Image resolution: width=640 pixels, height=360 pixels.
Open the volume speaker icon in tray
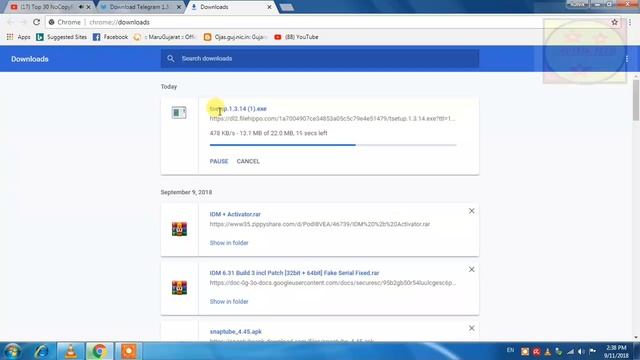coord(581,351)
